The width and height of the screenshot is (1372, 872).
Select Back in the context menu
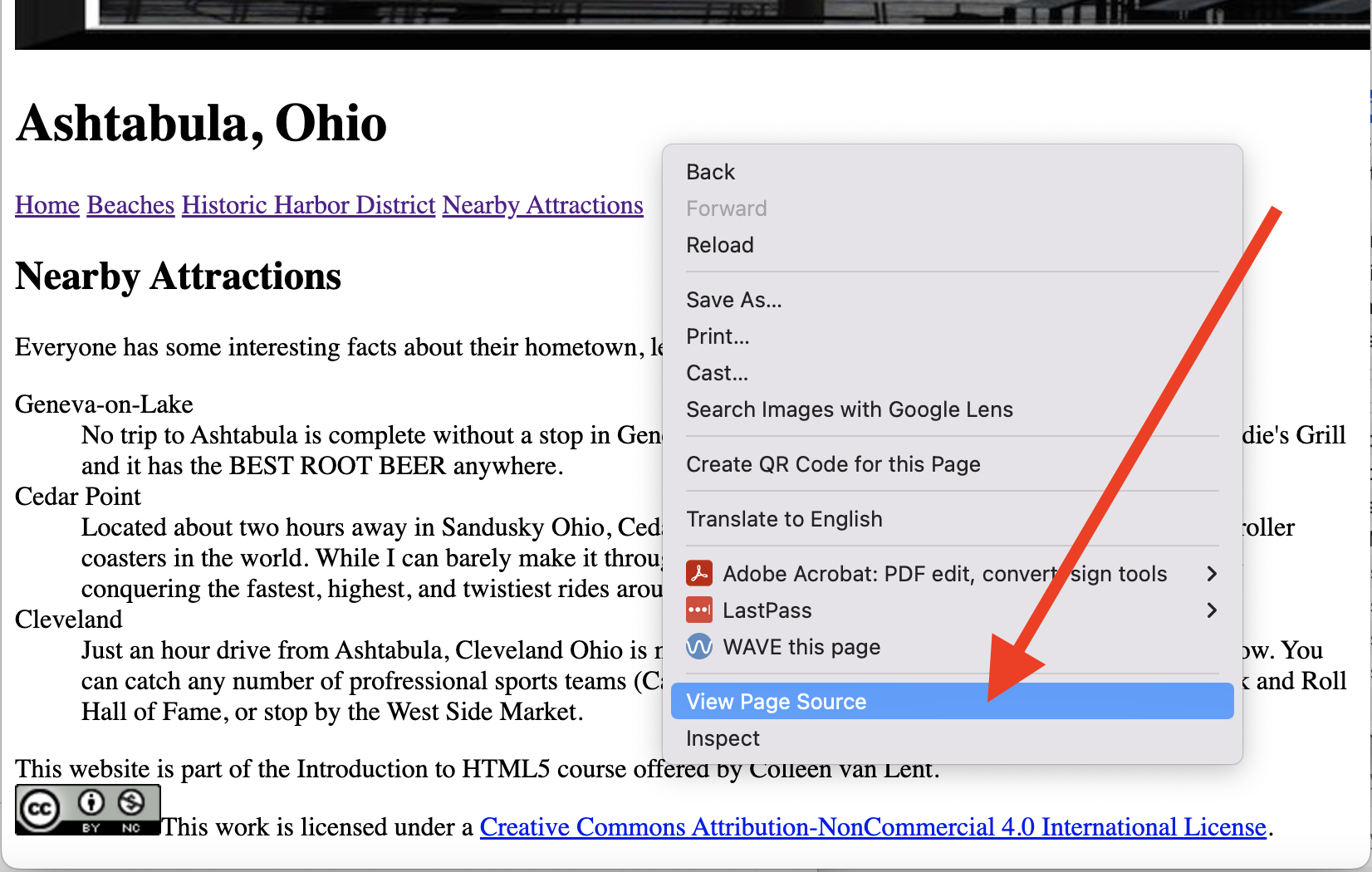tap(710, 172)
